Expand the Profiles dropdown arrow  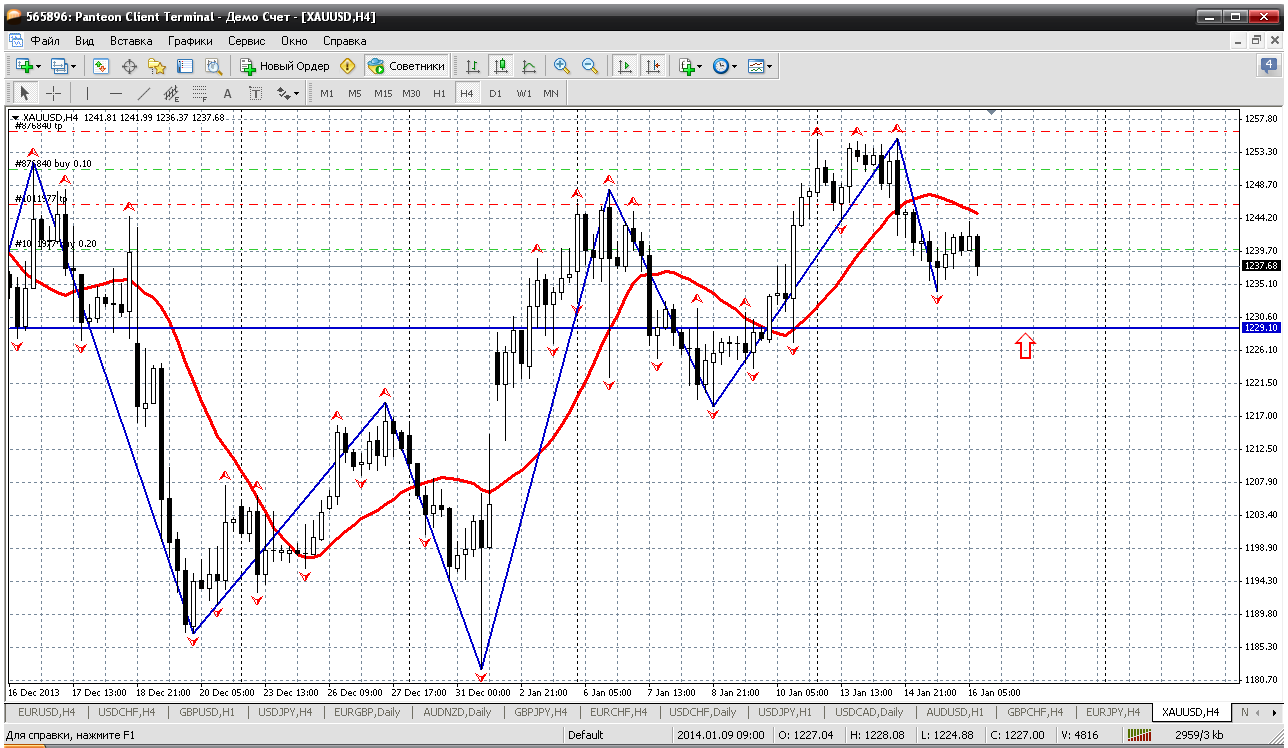point(74,67)
